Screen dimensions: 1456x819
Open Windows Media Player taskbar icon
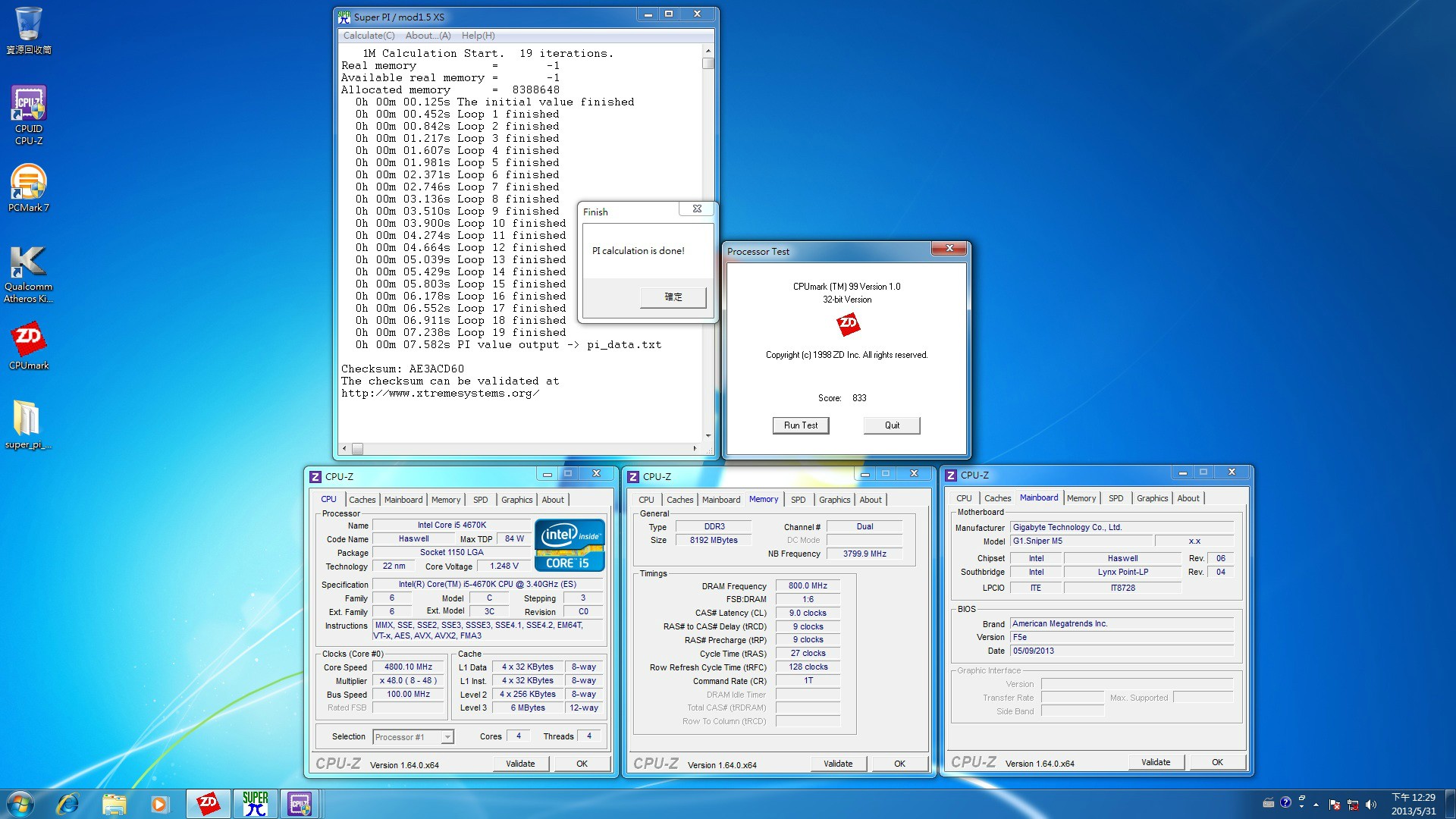pos(159,804)
